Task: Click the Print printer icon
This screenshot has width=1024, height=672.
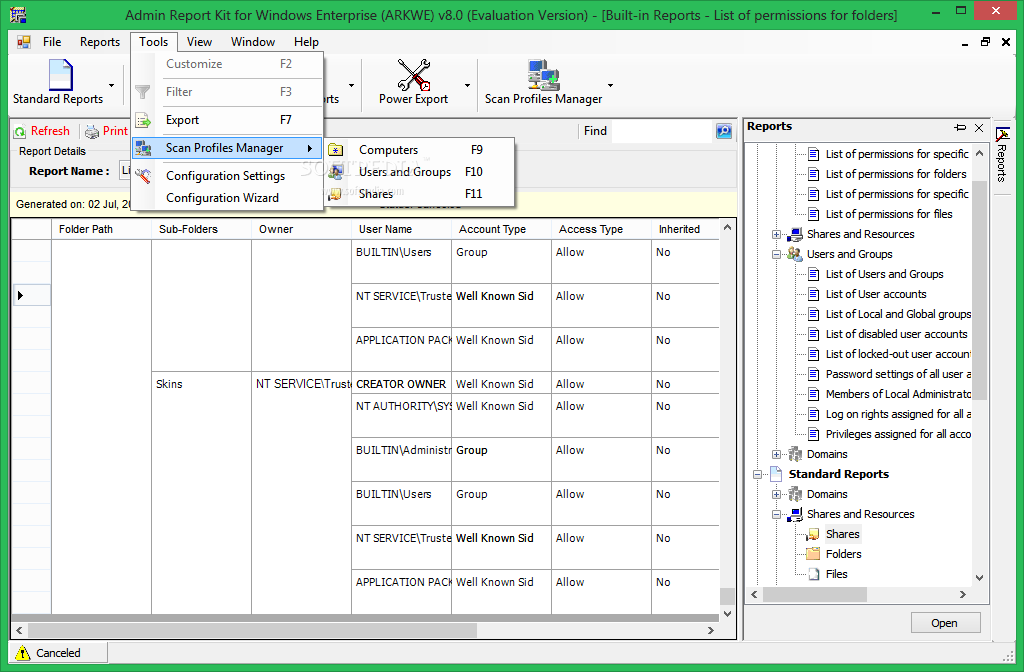Action: [x=92, y=131]
